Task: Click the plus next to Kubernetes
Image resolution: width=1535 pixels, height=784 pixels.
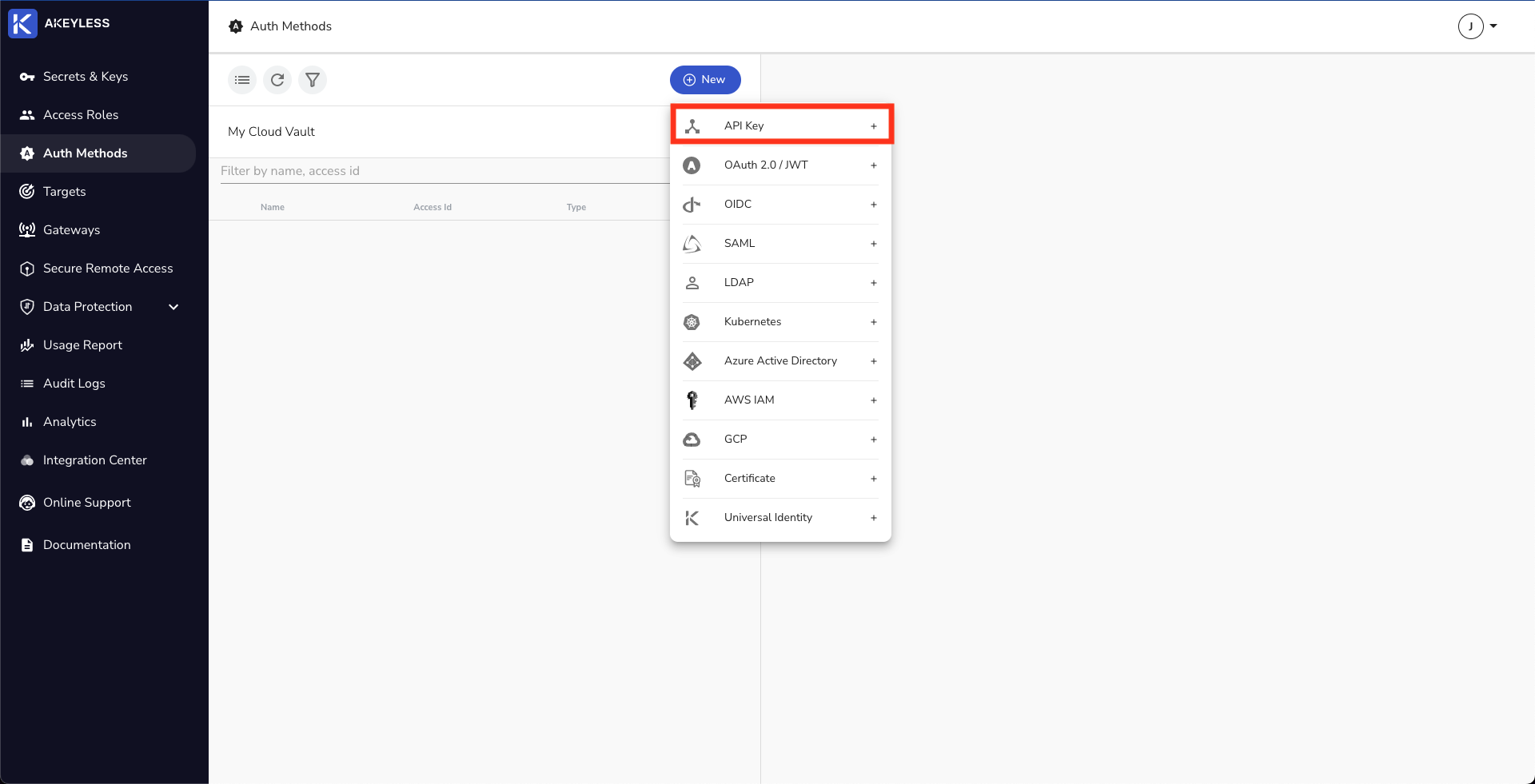Action: pos(874,322)
